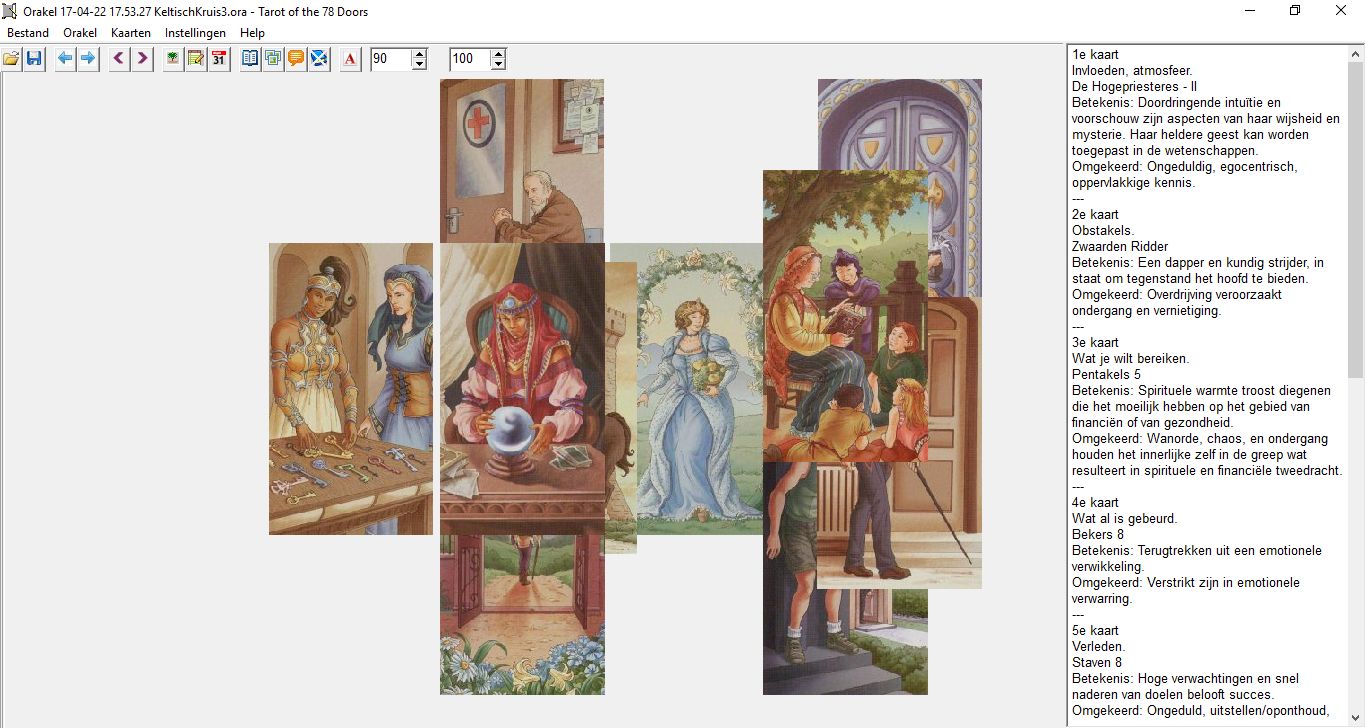1366x728 pixels.
Task: Select the card with two women and keys
Action: (x=351, y=389)
